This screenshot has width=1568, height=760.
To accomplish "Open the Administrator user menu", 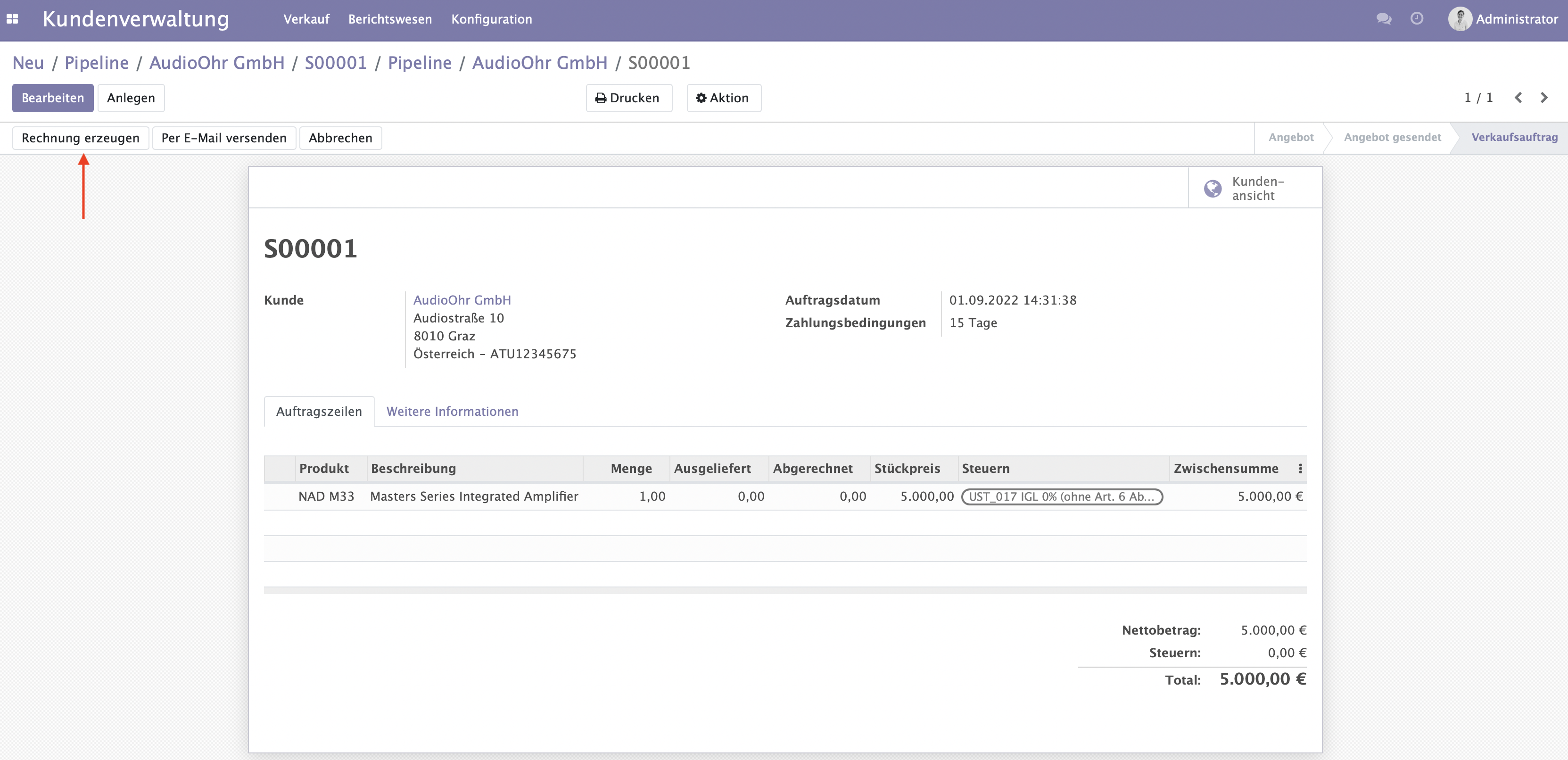I will pyautogui.click(x=1503, y=19).
